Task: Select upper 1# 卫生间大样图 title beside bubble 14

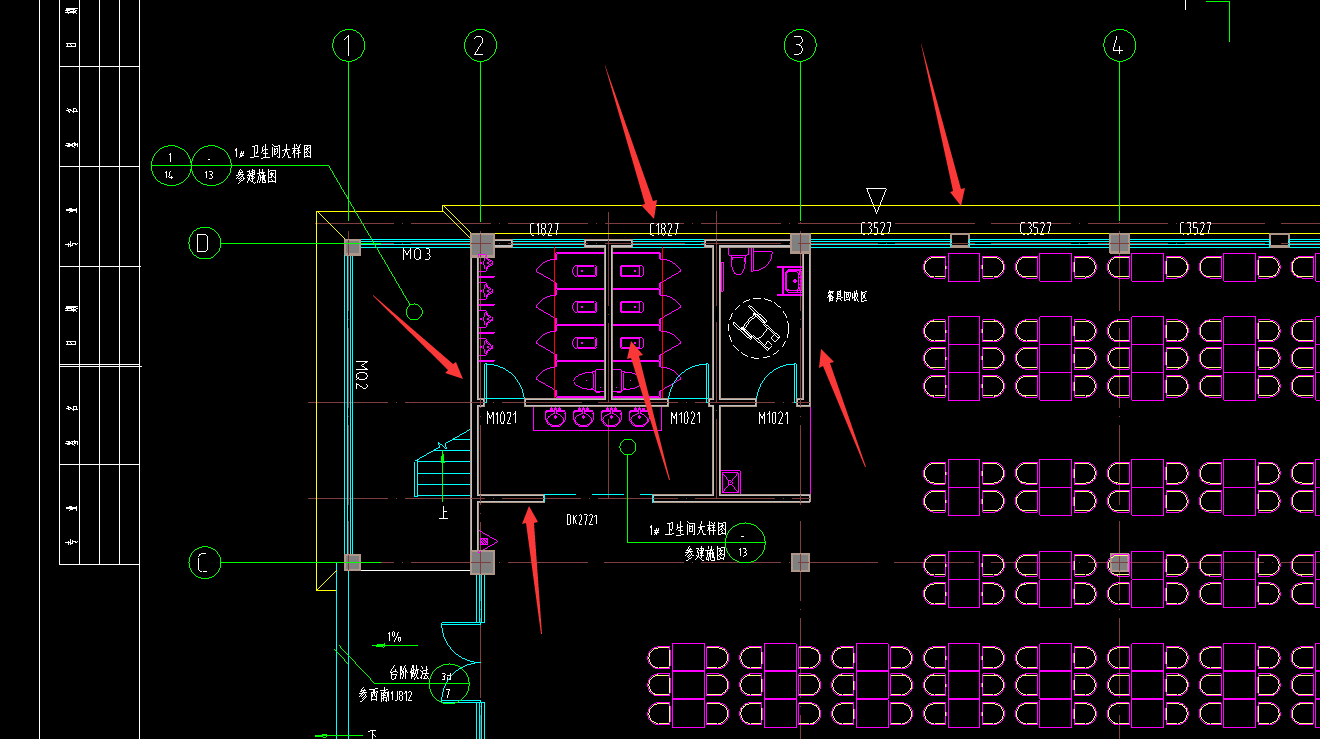Action: click(274, 151)
